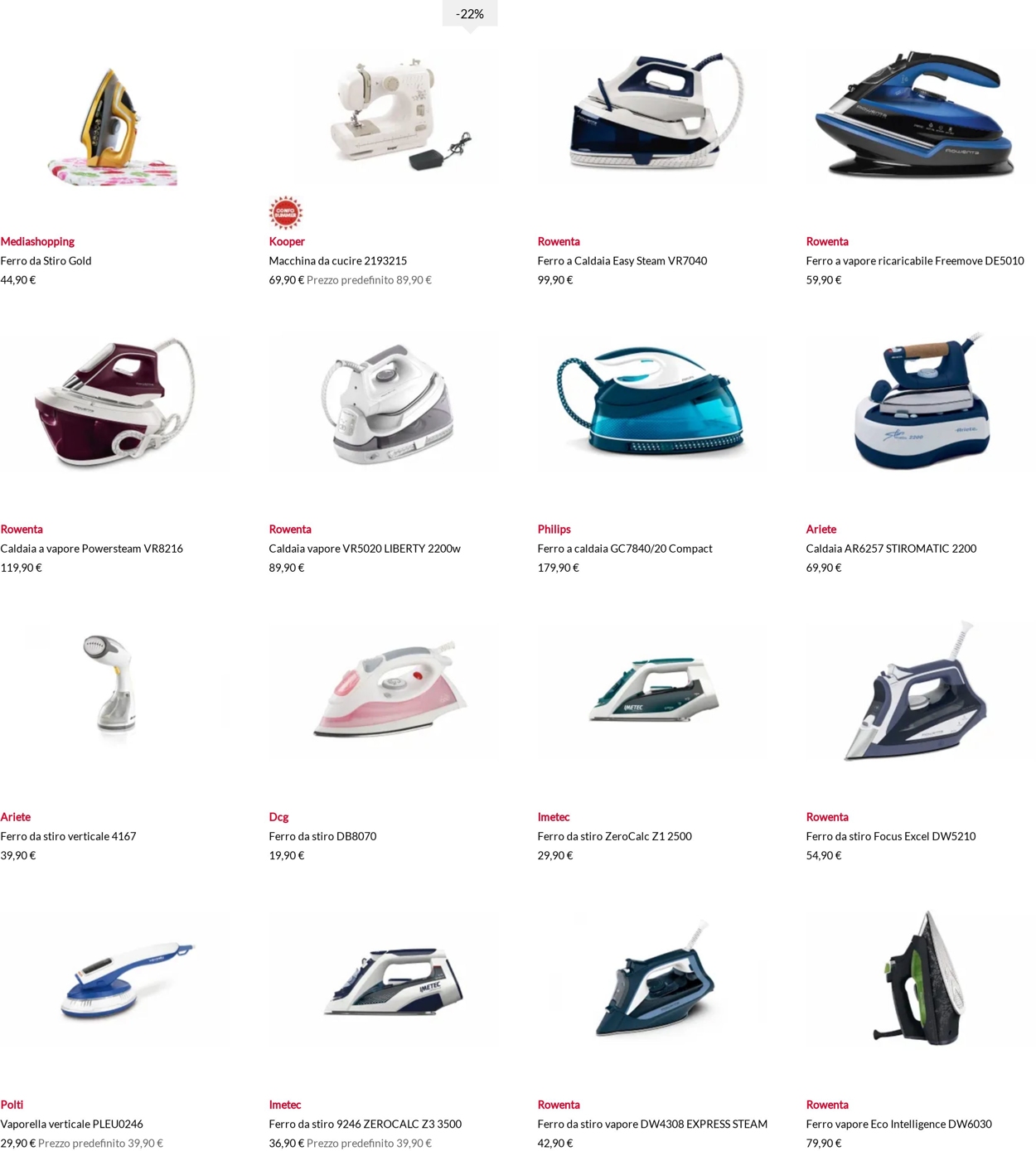This screenshot has height=1151, width=1036.
Task: Open Caldaia a vapore Powersteam VR8216 link
Action: click(x=92, y=548)
